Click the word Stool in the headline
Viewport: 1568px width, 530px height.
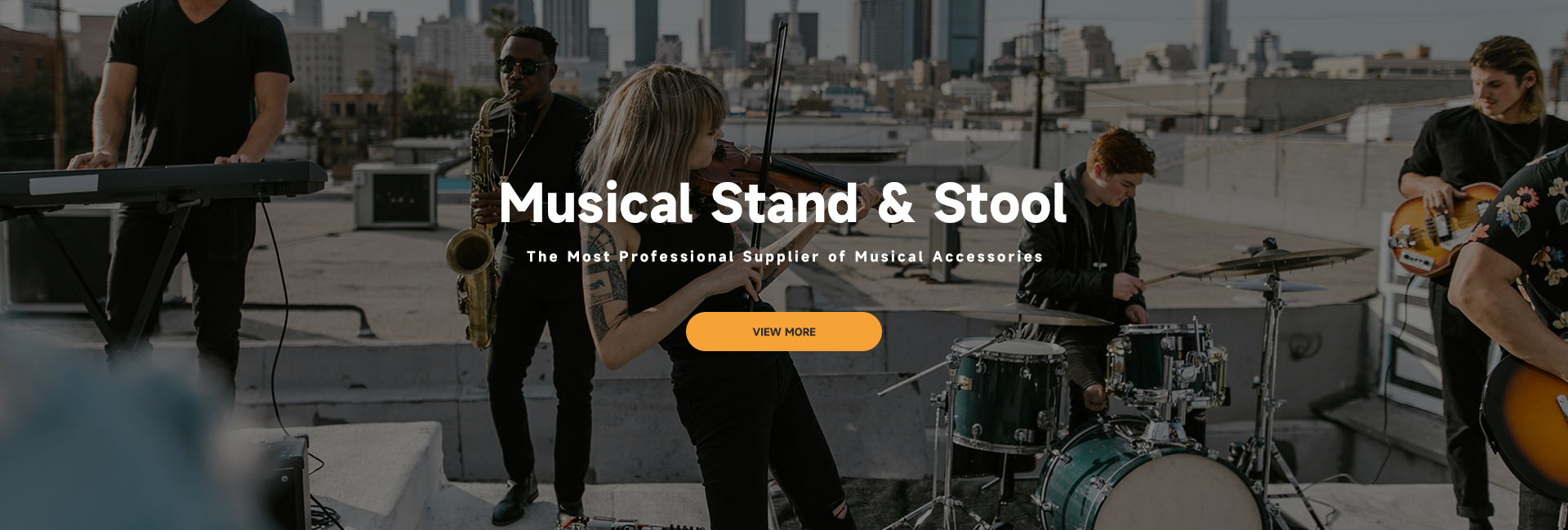(x=1000, y=203)
